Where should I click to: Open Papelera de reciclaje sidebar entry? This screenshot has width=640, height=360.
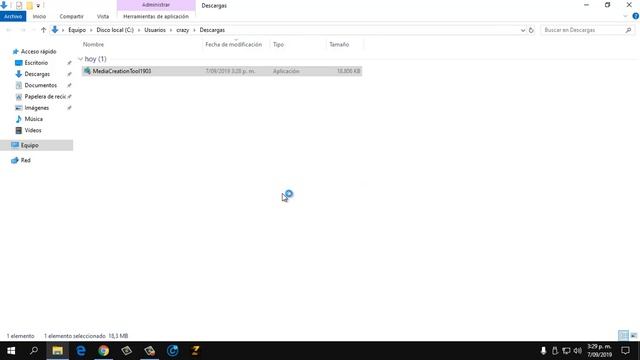pos(45,96)
